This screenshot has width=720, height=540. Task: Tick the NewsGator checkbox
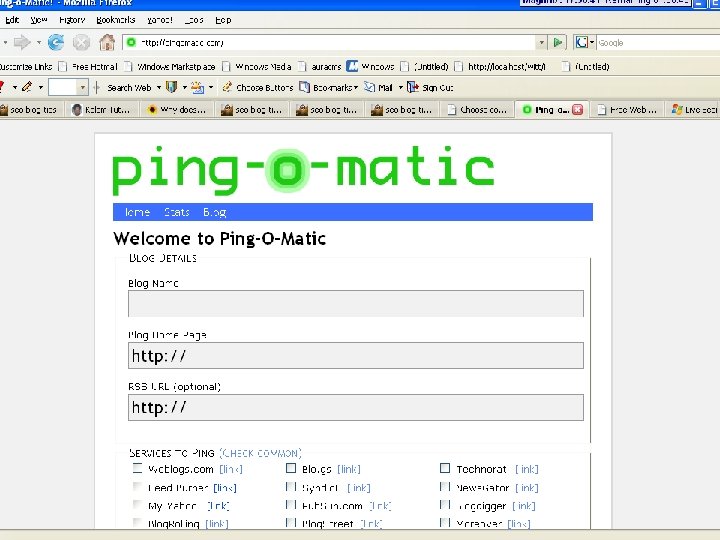444,486
